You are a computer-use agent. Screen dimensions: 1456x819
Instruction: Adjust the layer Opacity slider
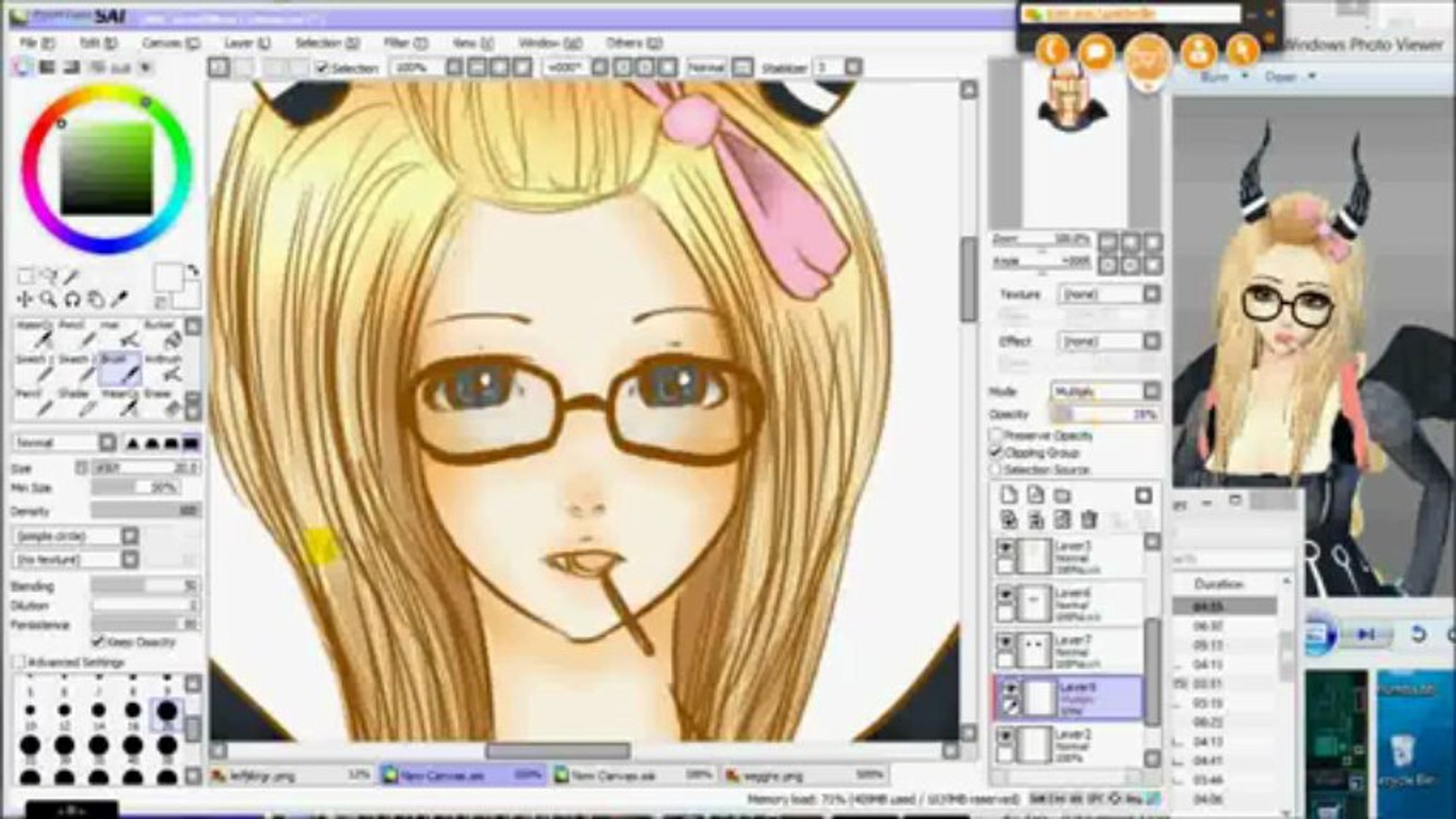(x=1105, y=415)
